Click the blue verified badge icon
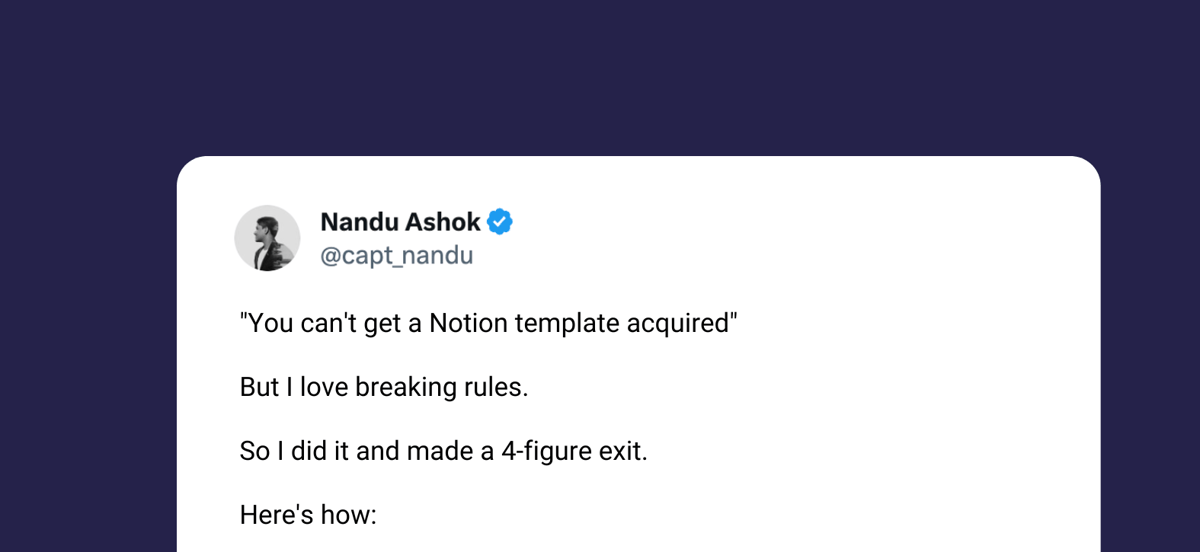This screenshot has width=1200, height=552. tap(500, 222)
